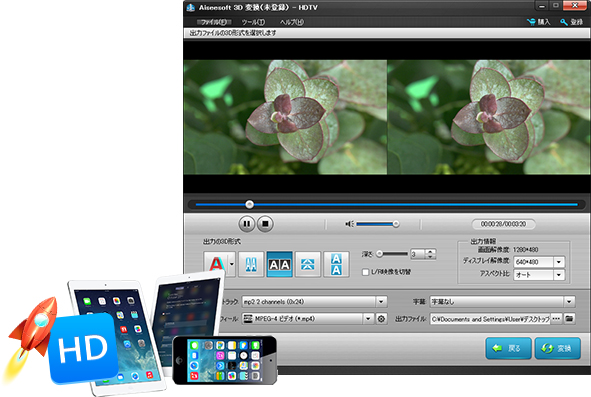The height and width of the screenshot is (397, 591).
Task: Open the ディスプレイ解像度 640*480 dropdown
Action: [559, 262]
